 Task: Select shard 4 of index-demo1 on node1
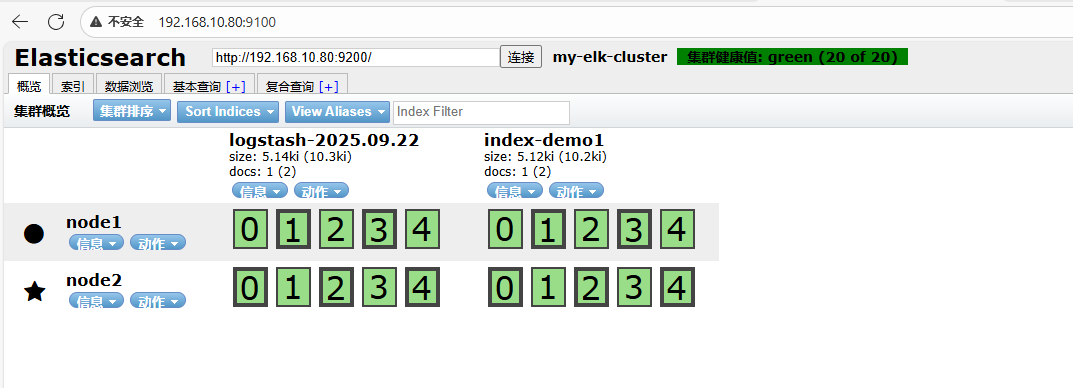pos(677,229)
